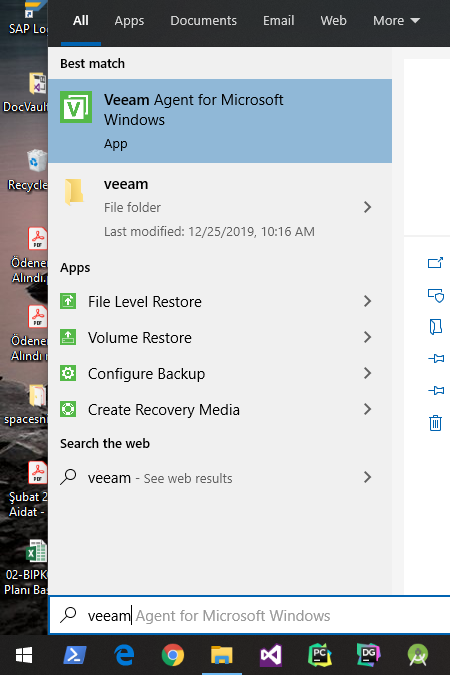Open PyCharm from the taskbar
Image resolution: width=450 pixels, height=675 pixels.
(x=320, y=655)
